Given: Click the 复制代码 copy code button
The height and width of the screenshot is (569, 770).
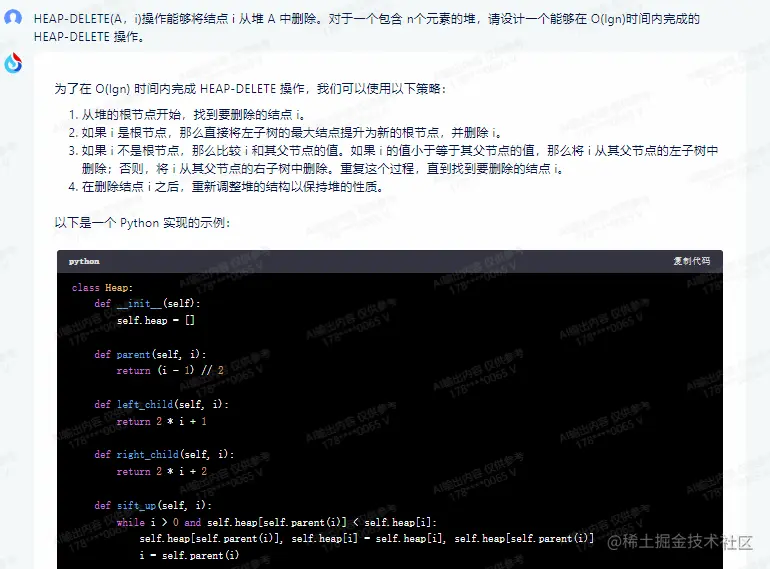Looking at the screenshot, I should tap(691, 261).
